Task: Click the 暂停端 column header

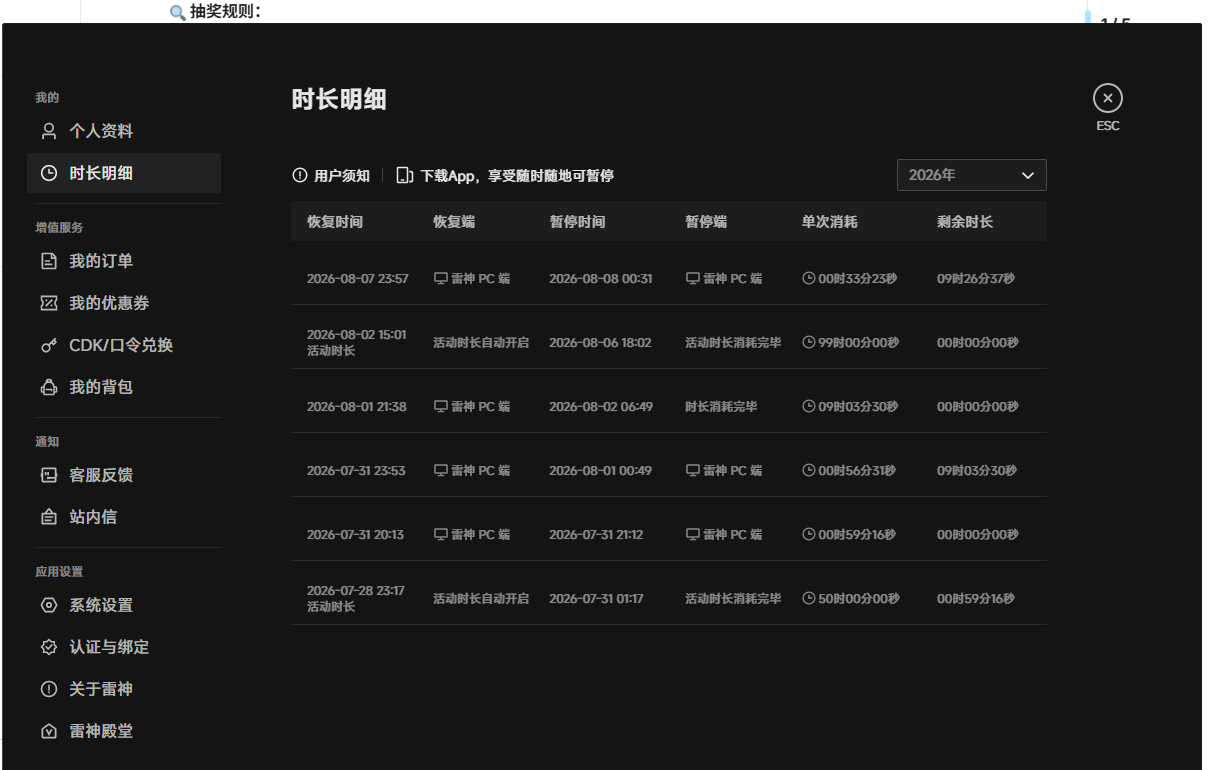Action: 706,221
